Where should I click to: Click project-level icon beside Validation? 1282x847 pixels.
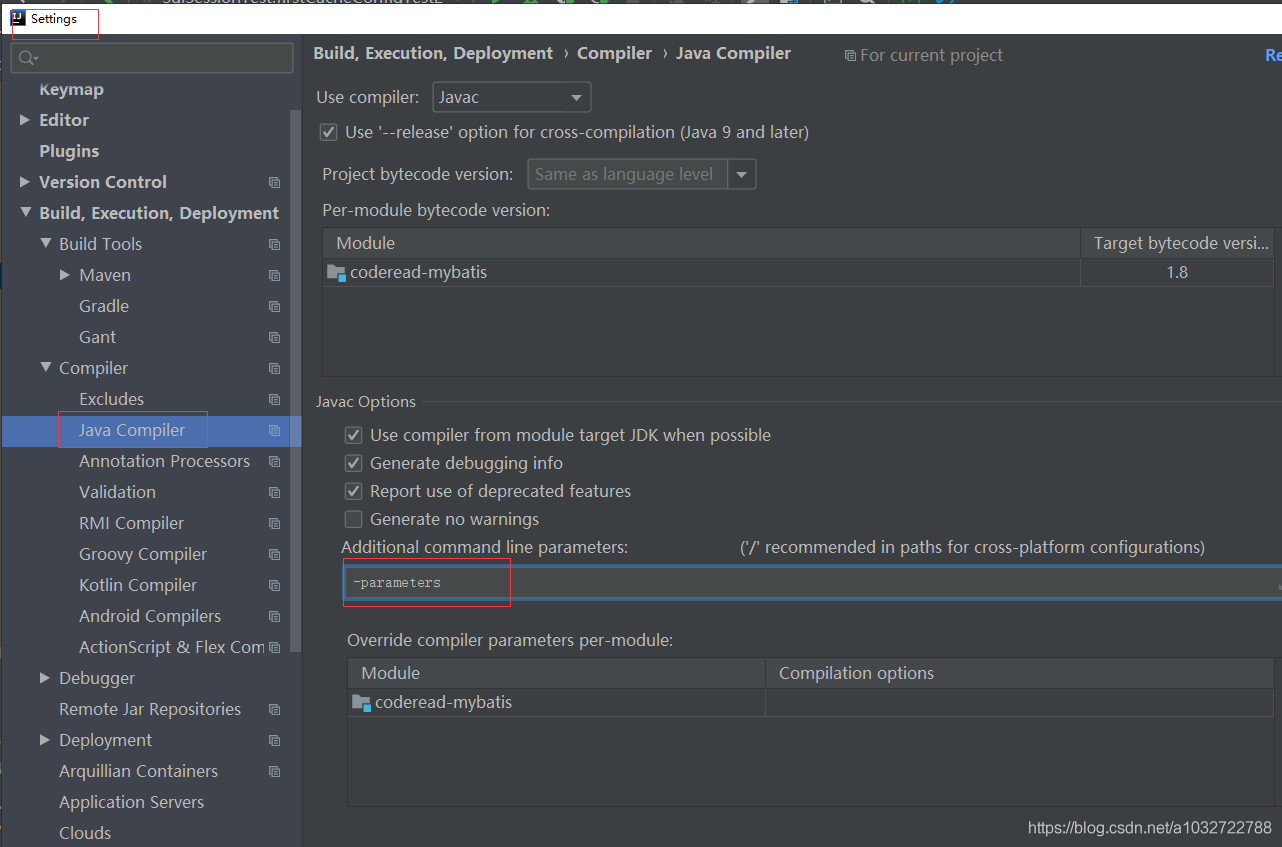click(274, 492)
